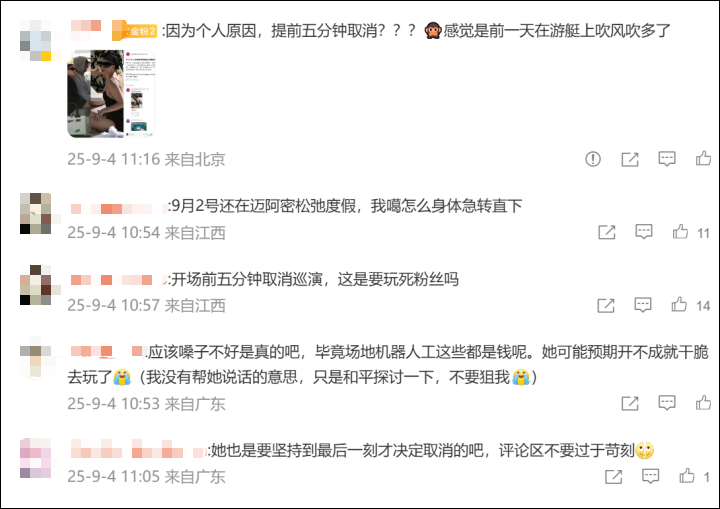
Task: Open avatar of the 11:05 Guangdong commenter
Action: [36, 458]
